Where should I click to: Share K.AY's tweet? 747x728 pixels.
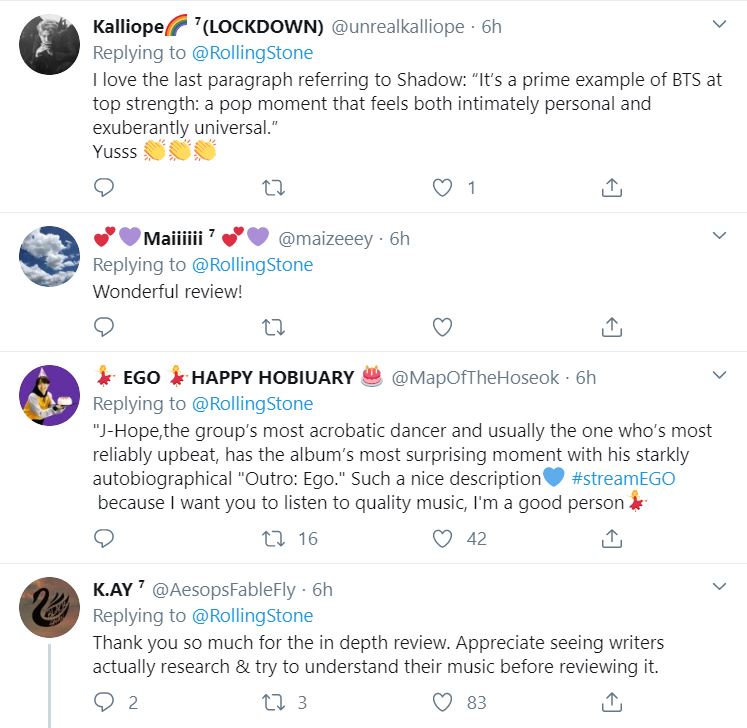pos(612,702)
